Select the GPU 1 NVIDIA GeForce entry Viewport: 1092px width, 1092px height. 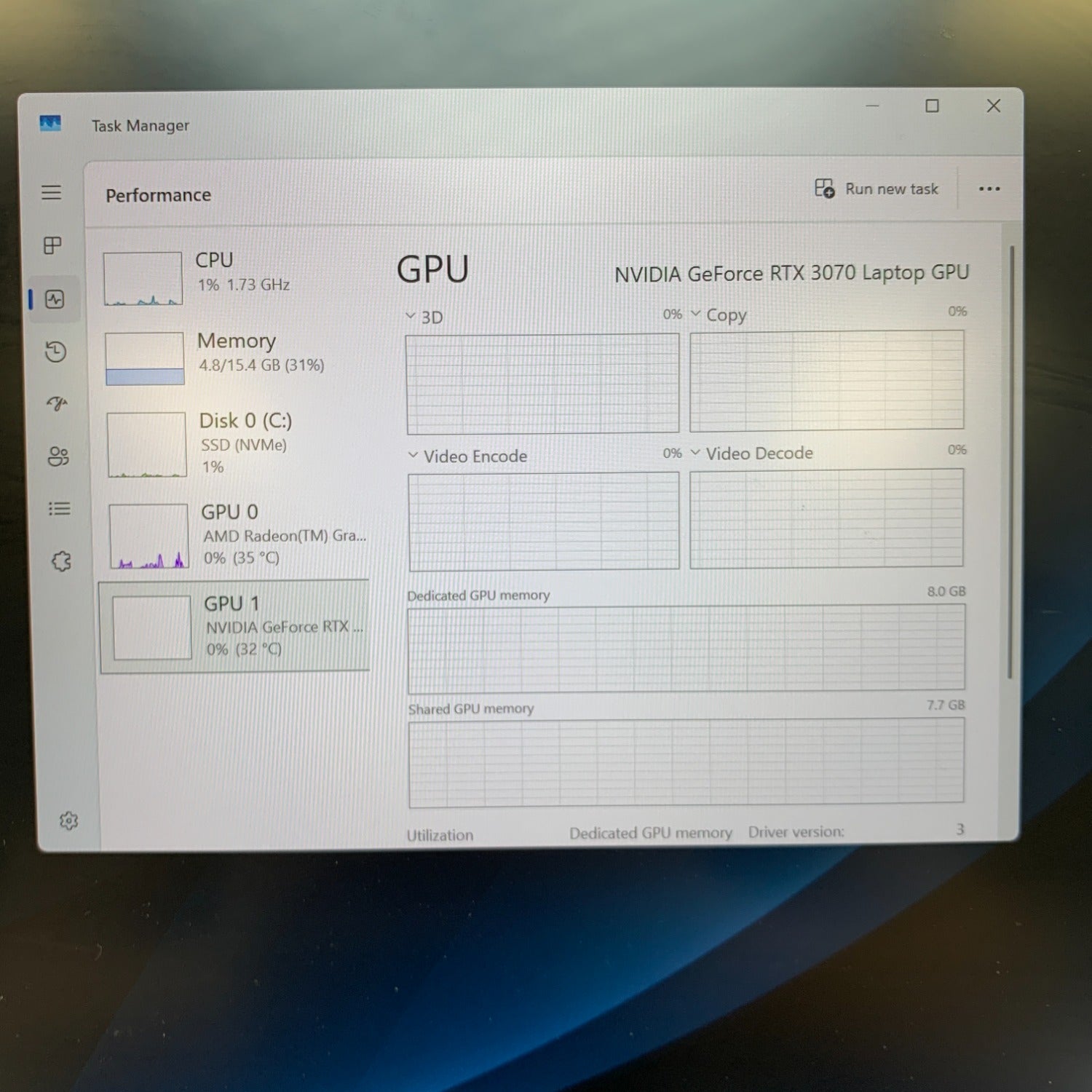[234, 627]
